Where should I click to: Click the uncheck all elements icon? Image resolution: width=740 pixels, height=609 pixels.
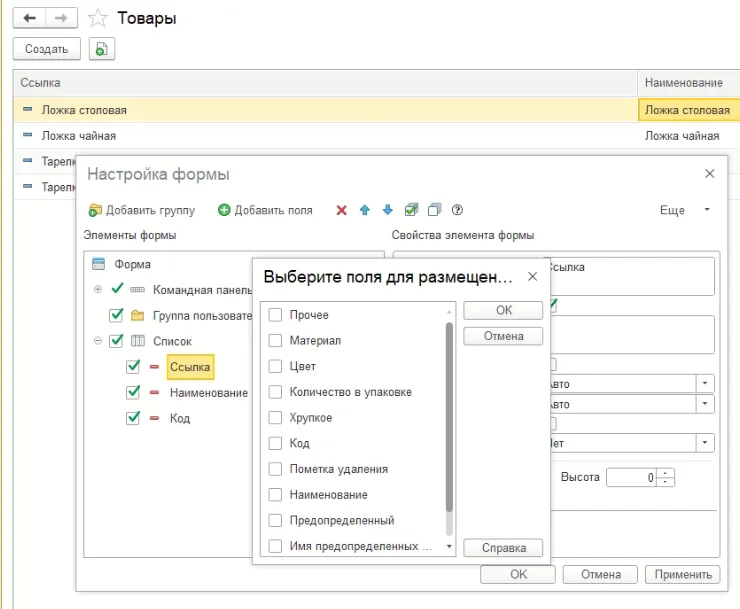pyautogui.click(x=434, y=210)
